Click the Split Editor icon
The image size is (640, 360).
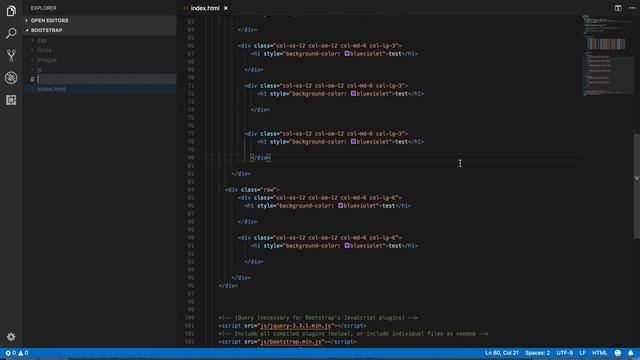(618, 8)
